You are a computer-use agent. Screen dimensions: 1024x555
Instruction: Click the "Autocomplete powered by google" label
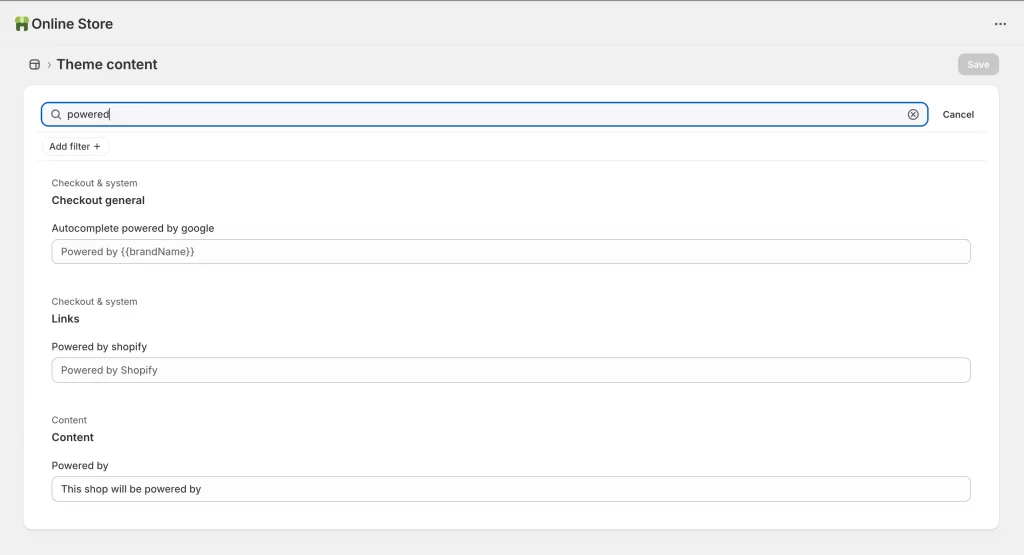coord(133,228)
